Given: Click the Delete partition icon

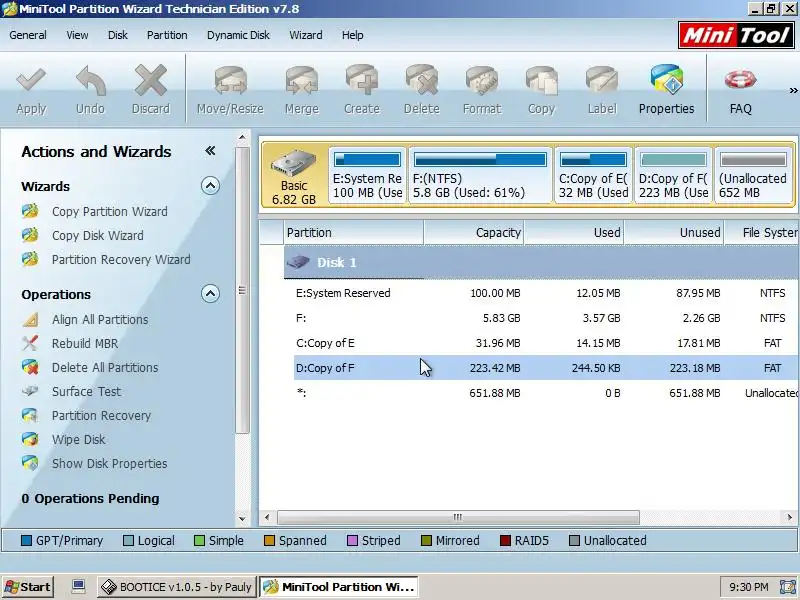Looking at the screenshot, I should pyautogui.click(x=422, y=80).
